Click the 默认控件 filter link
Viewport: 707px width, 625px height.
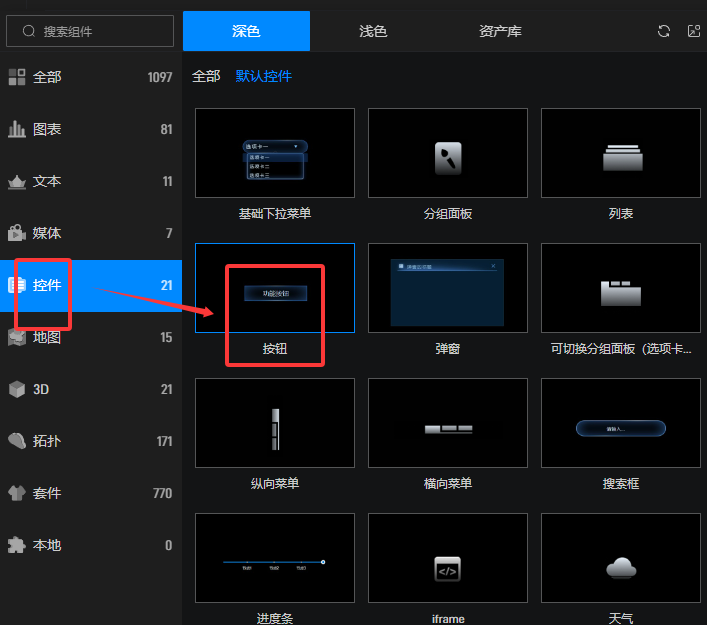[x=264, y=76]
